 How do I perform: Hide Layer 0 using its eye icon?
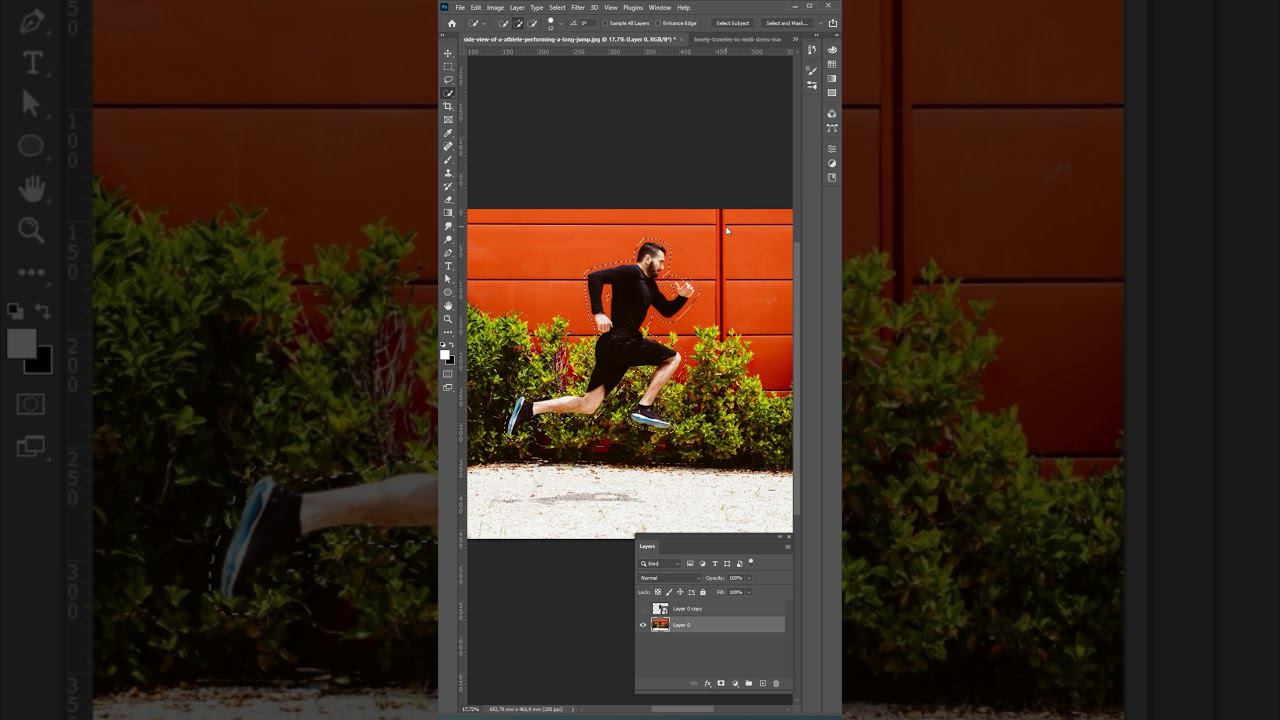point(643,625)
